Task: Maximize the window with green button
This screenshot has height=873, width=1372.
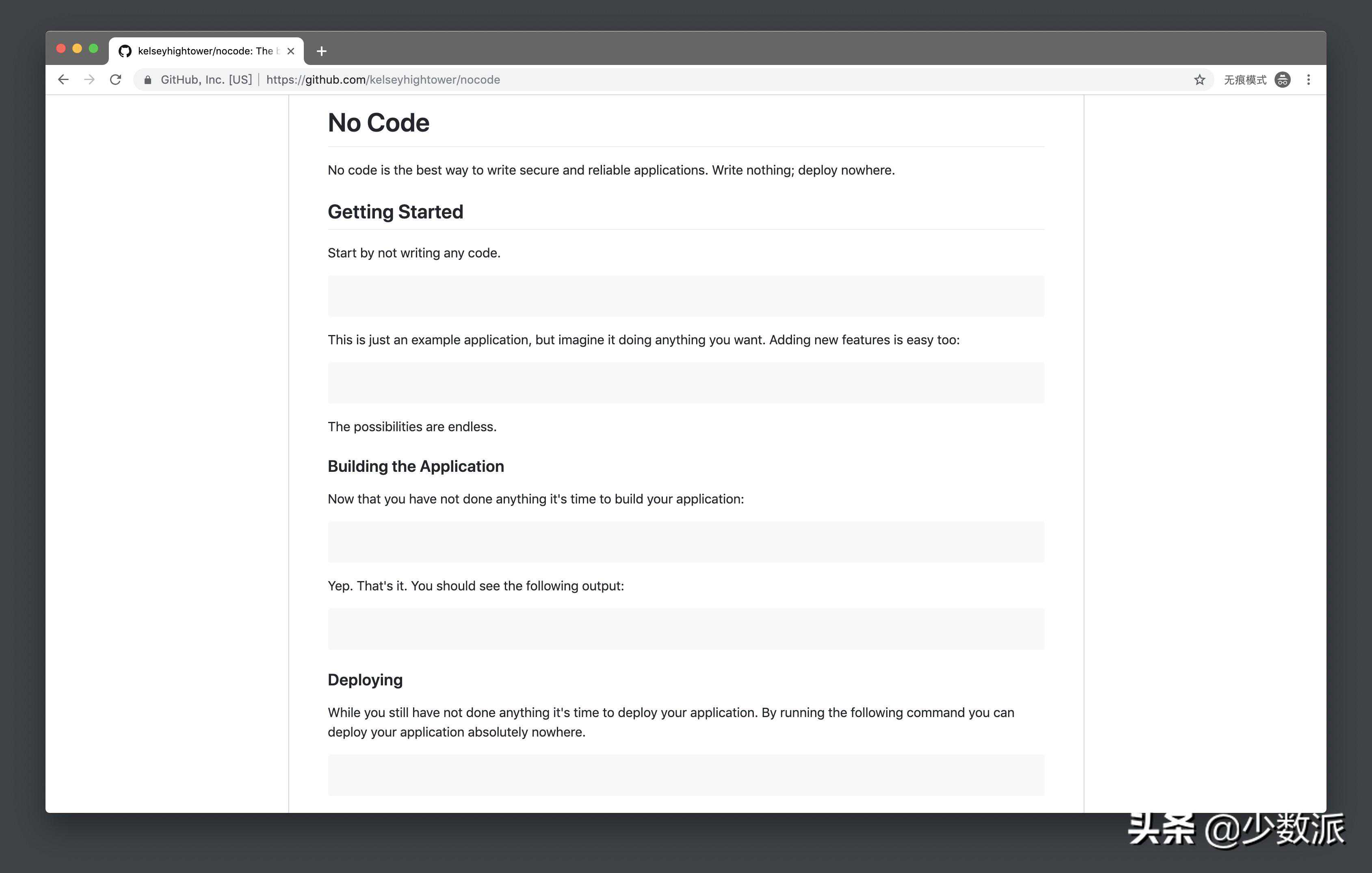Action: click(93, 48)
